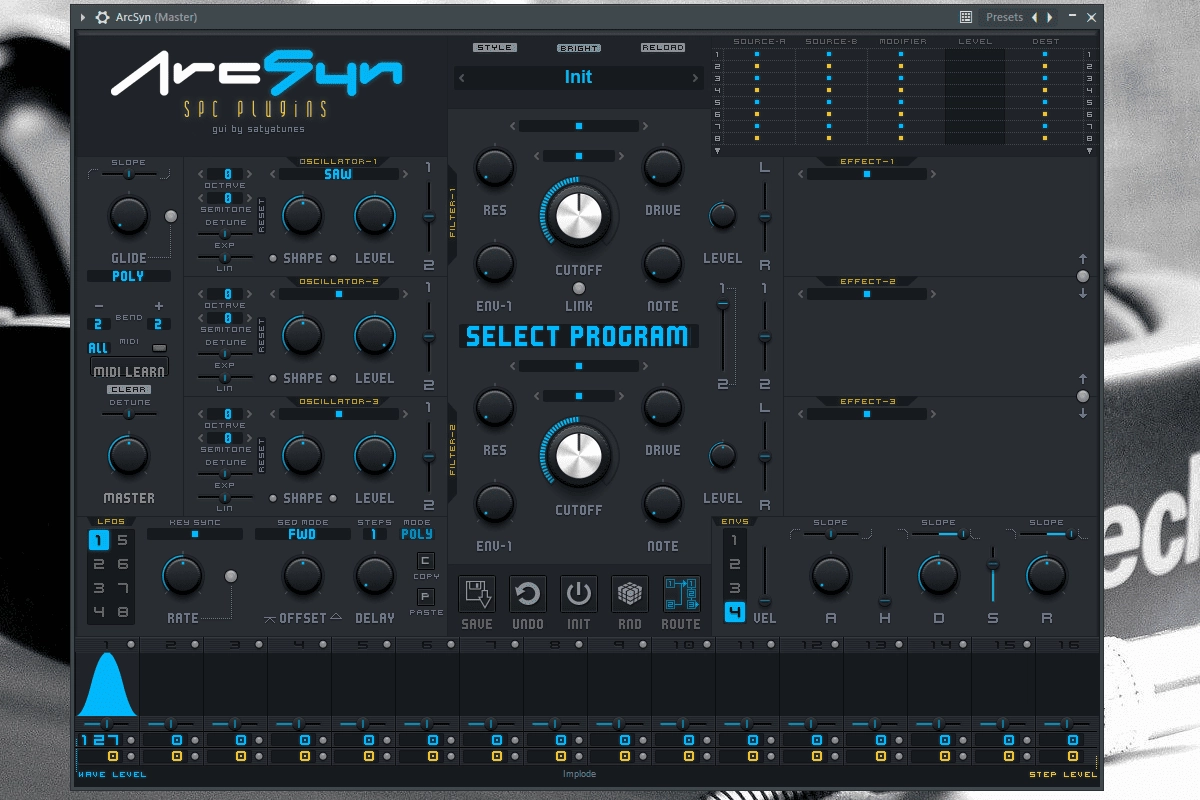Move Effect-2 down with the down arrow
Image resolution: width=1200 pixels, height=800 pixels.
pyautogui.click(x=1082, y=293)
